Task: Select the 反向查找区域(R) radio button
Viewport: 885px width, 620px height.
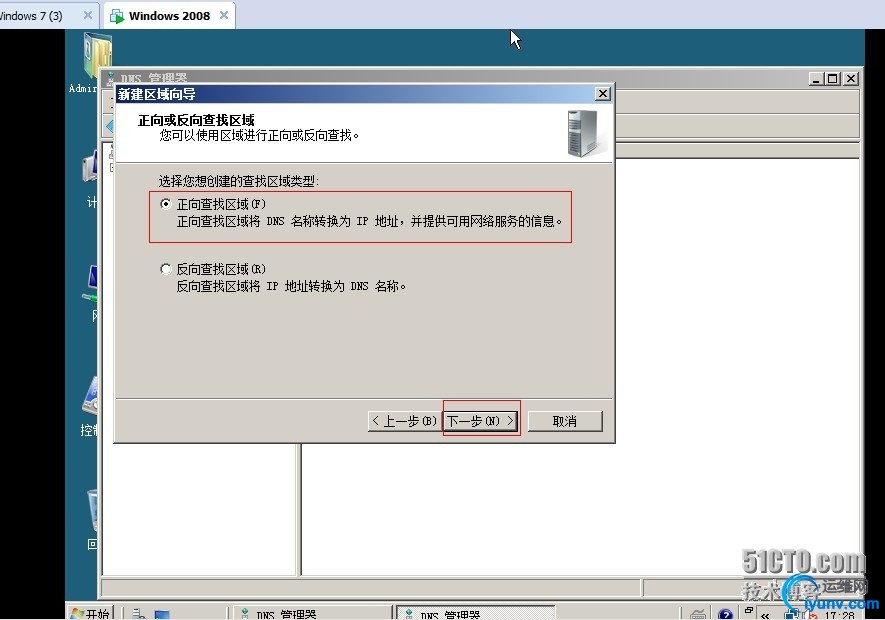Action: pyautogui.click(x=165, y=269)
